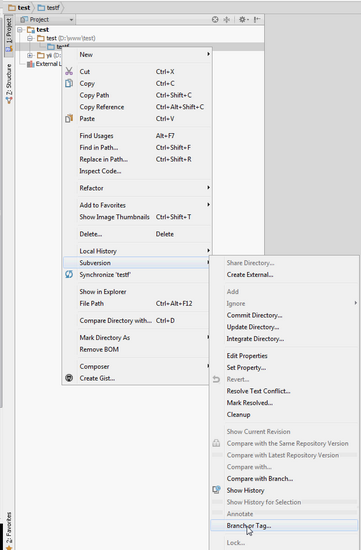Expand the New submenu arrow

click(208, 54)
